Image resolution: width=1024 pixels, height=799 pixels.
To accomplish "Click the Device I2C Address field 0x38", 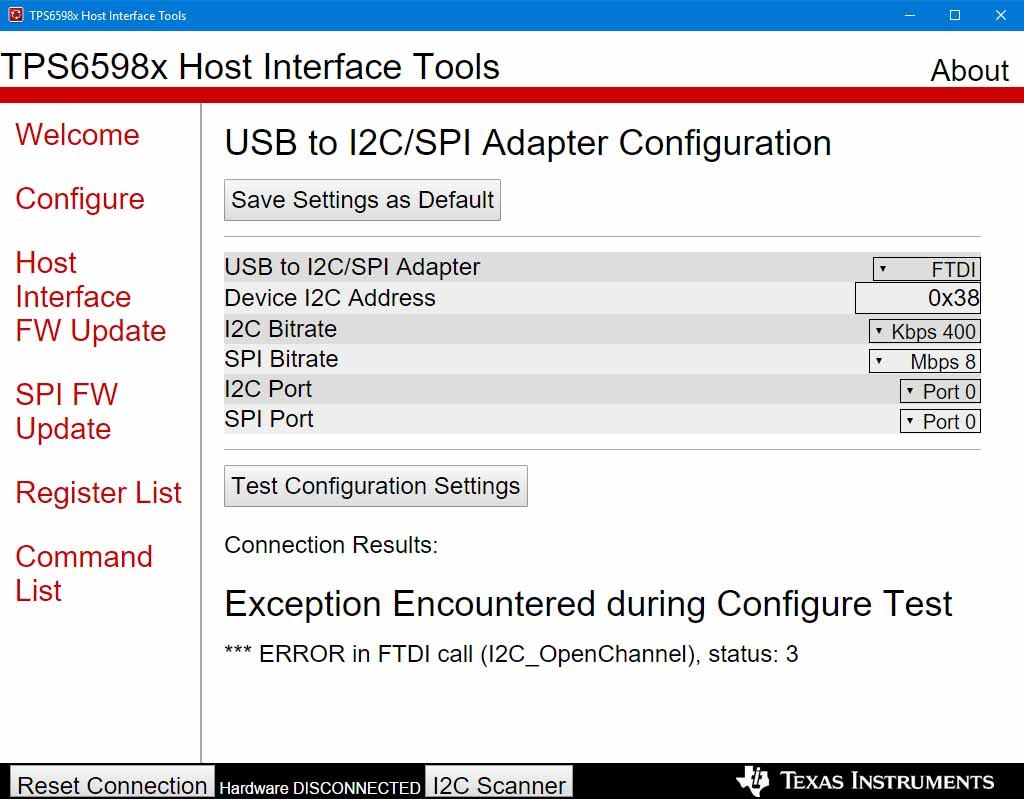I will tap(918, 298).
